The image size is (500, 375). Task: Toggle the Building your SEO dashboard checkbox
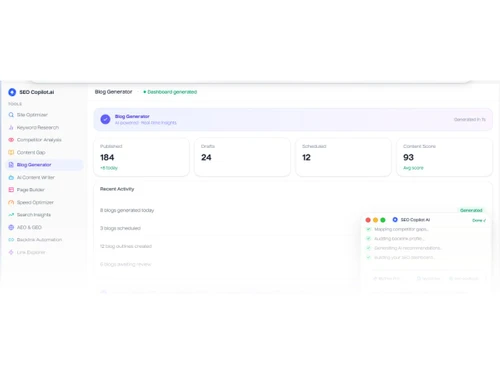[x=369, y=257]
